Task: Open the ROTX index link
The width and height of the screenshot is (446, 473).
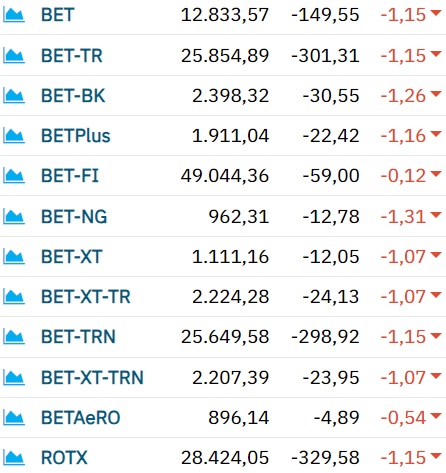Action: pos(64,458)
